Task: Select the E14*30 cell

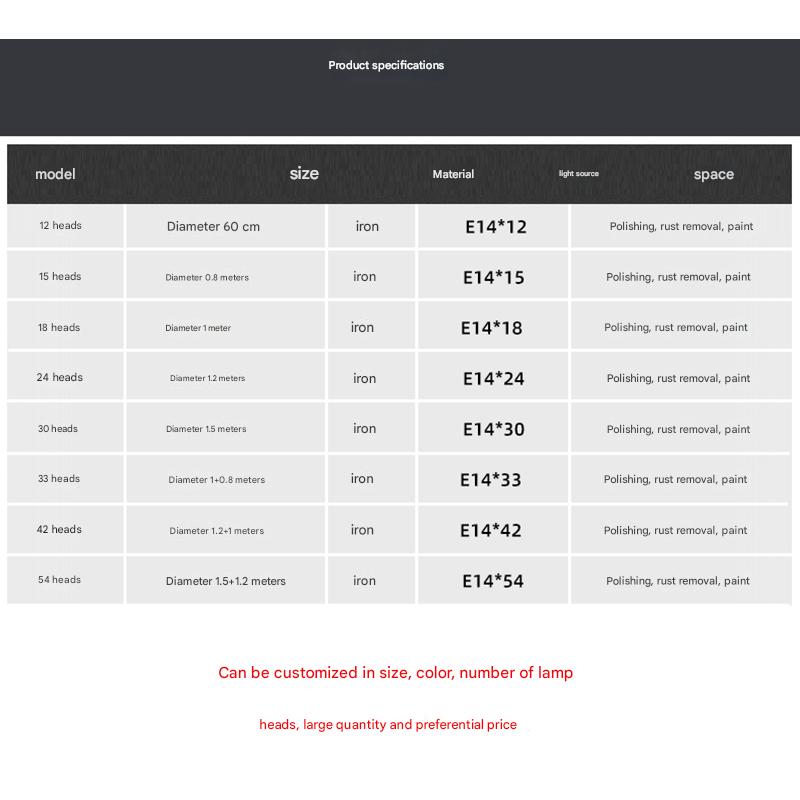Action: 493,430
